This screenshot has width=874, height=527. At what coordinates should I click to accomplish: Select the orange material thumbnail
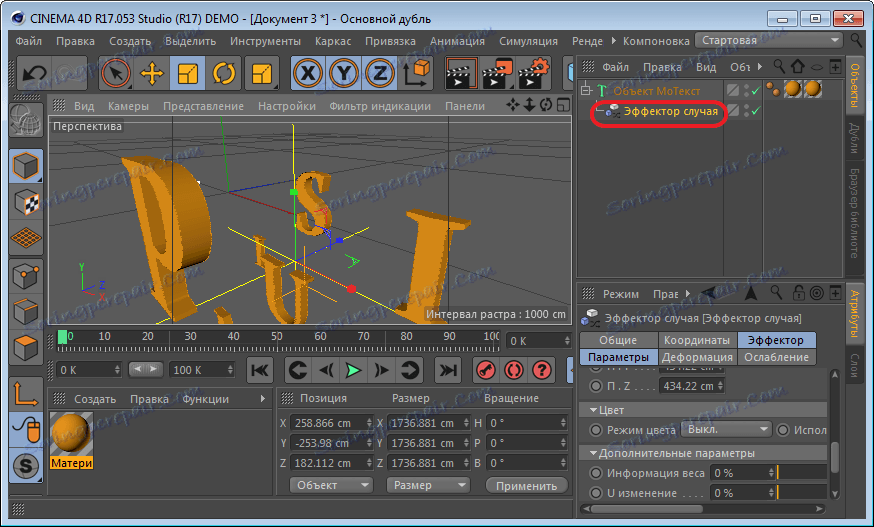tap(71, 432)
